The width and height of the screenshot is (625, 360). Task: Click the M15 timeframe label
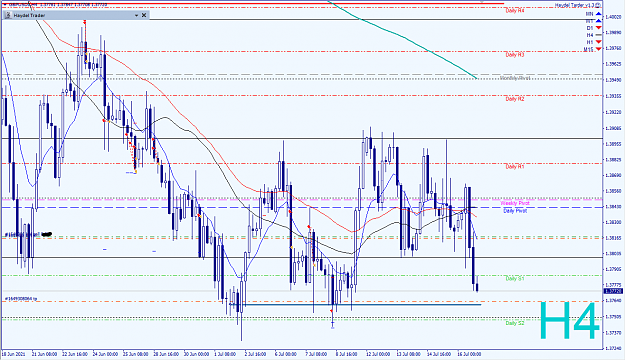(x=588, y=49)
